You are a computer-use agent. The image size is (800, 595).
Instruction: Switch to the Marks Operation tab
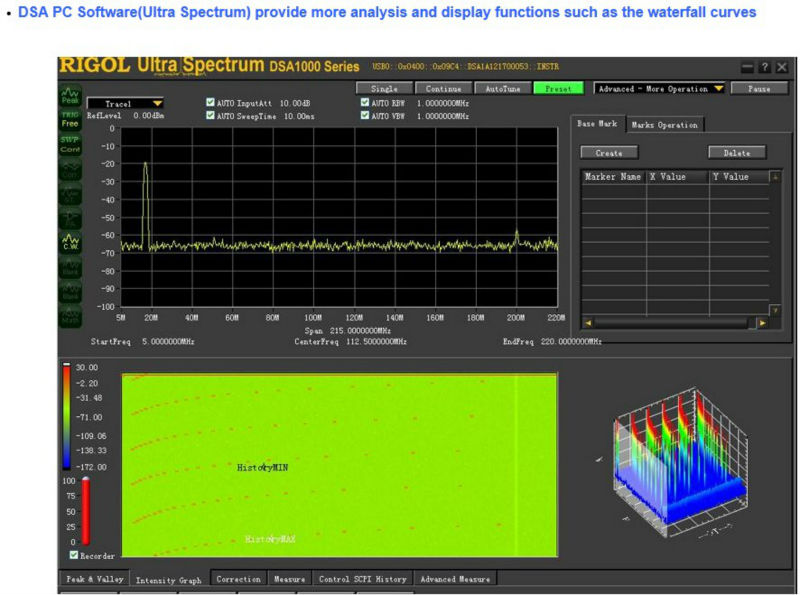[665, 125]
